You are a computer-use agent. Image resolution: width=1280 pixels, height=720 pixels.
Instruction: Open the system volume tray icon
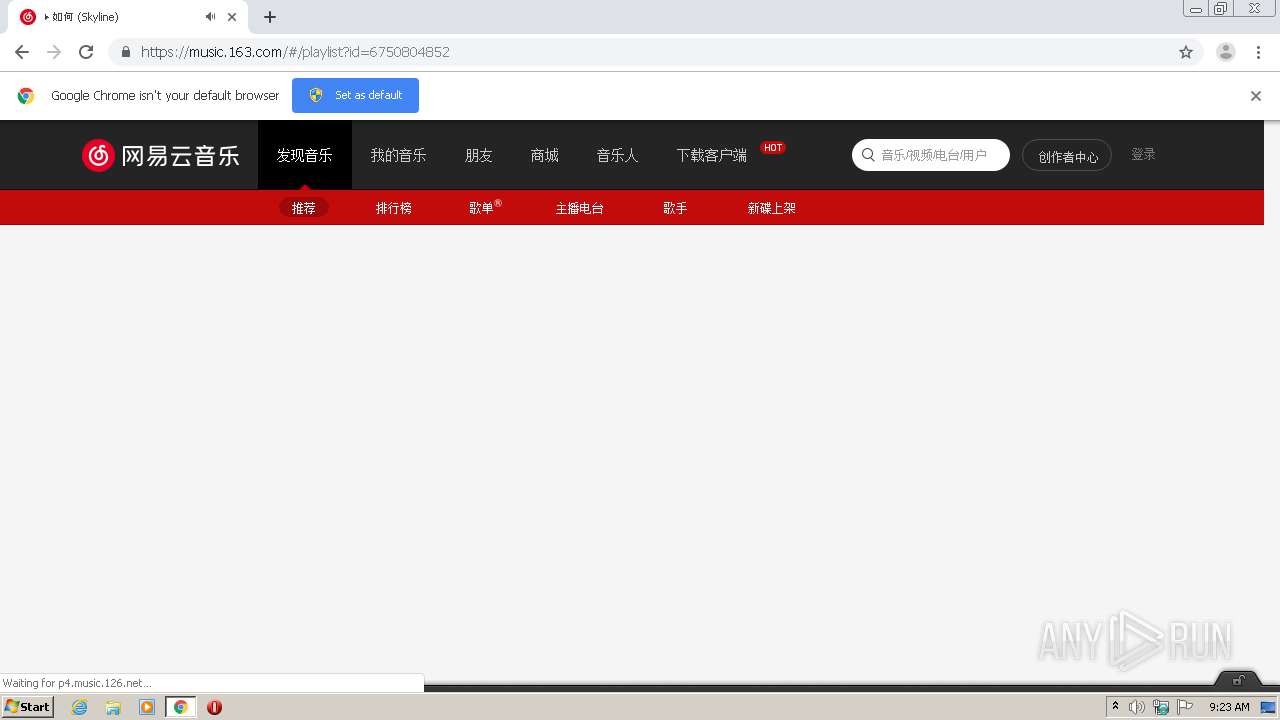pos(1137,707)
